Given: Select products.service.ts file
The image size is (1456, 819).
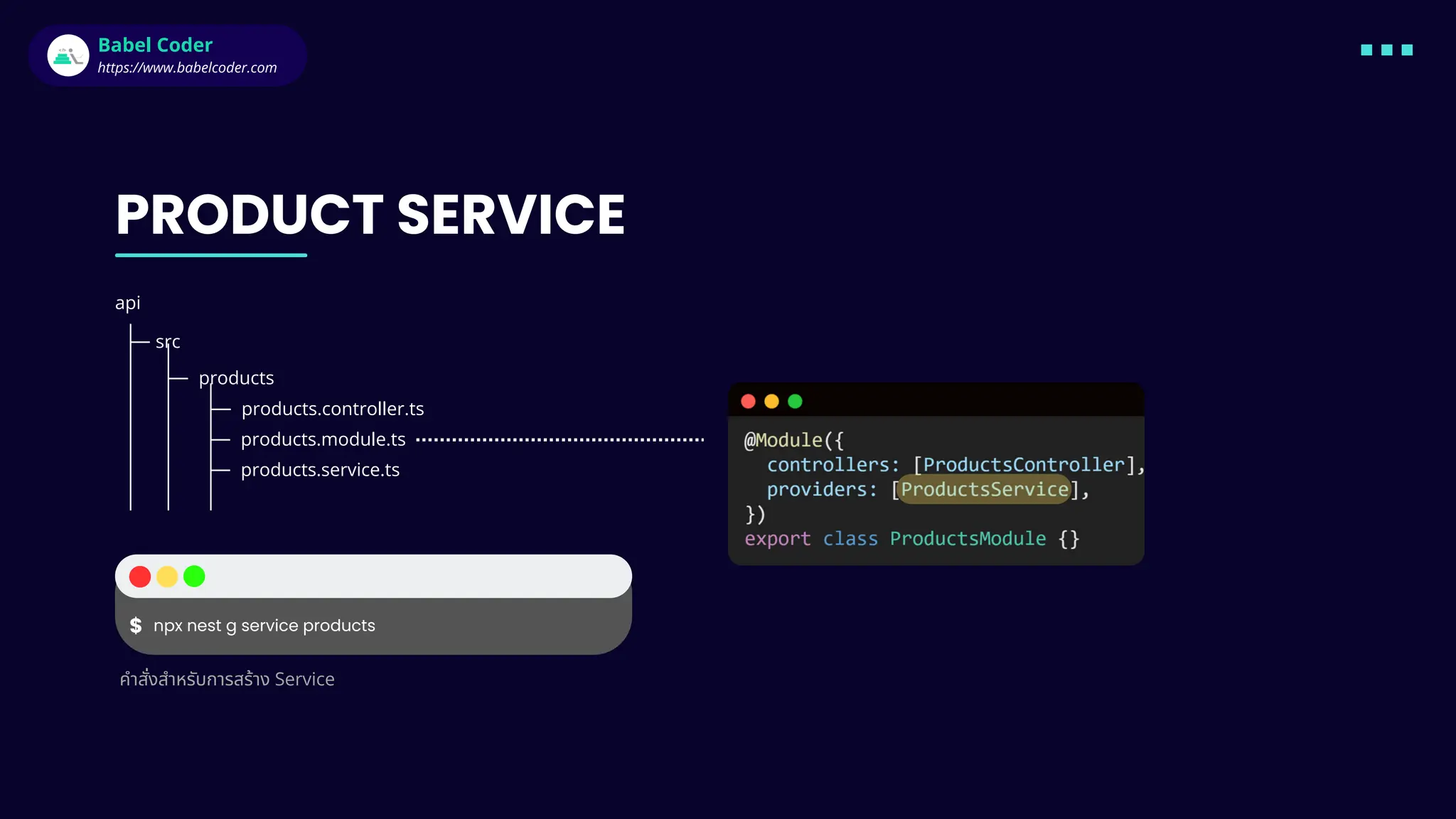Looking at the screenshot, I should pos(321,470).
